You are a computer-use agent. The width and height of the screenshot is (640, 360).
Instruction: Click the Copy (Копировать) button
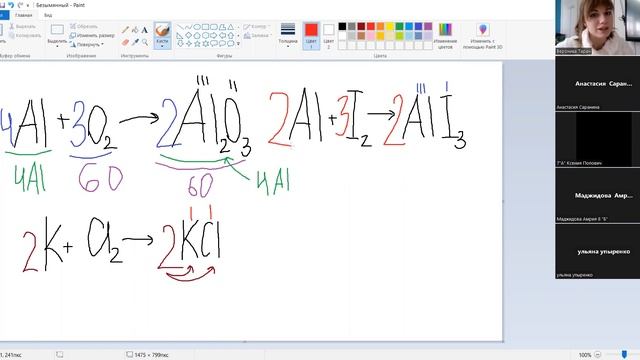(24, 36)
